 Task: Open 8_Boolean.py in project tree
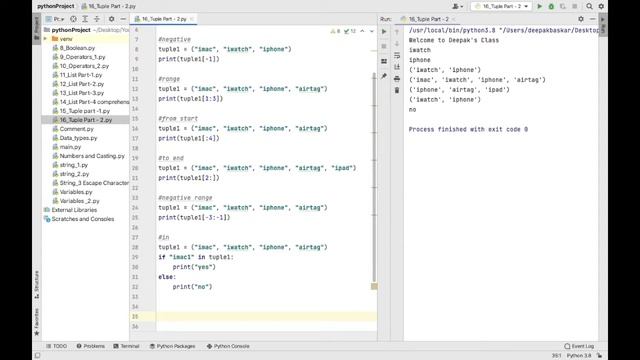(77, 48)
